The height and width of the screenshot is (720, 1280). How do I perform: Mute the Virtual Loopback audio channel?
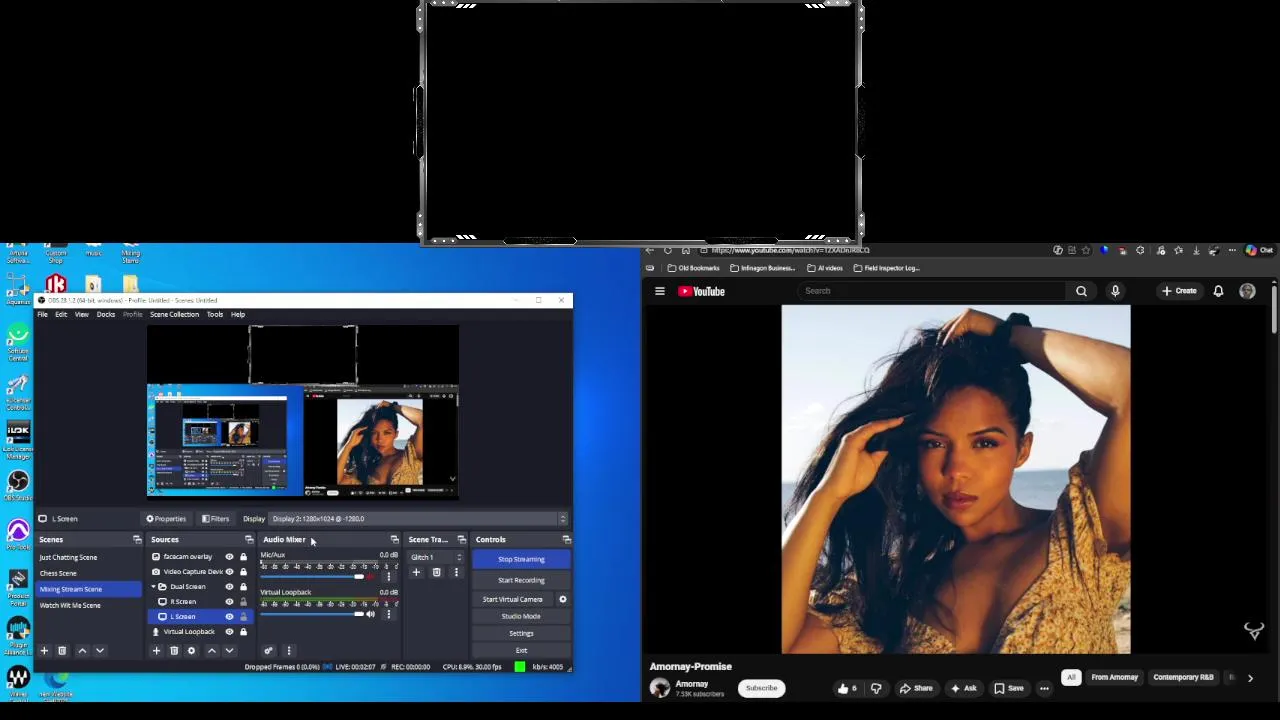click(x=371, y=614)
